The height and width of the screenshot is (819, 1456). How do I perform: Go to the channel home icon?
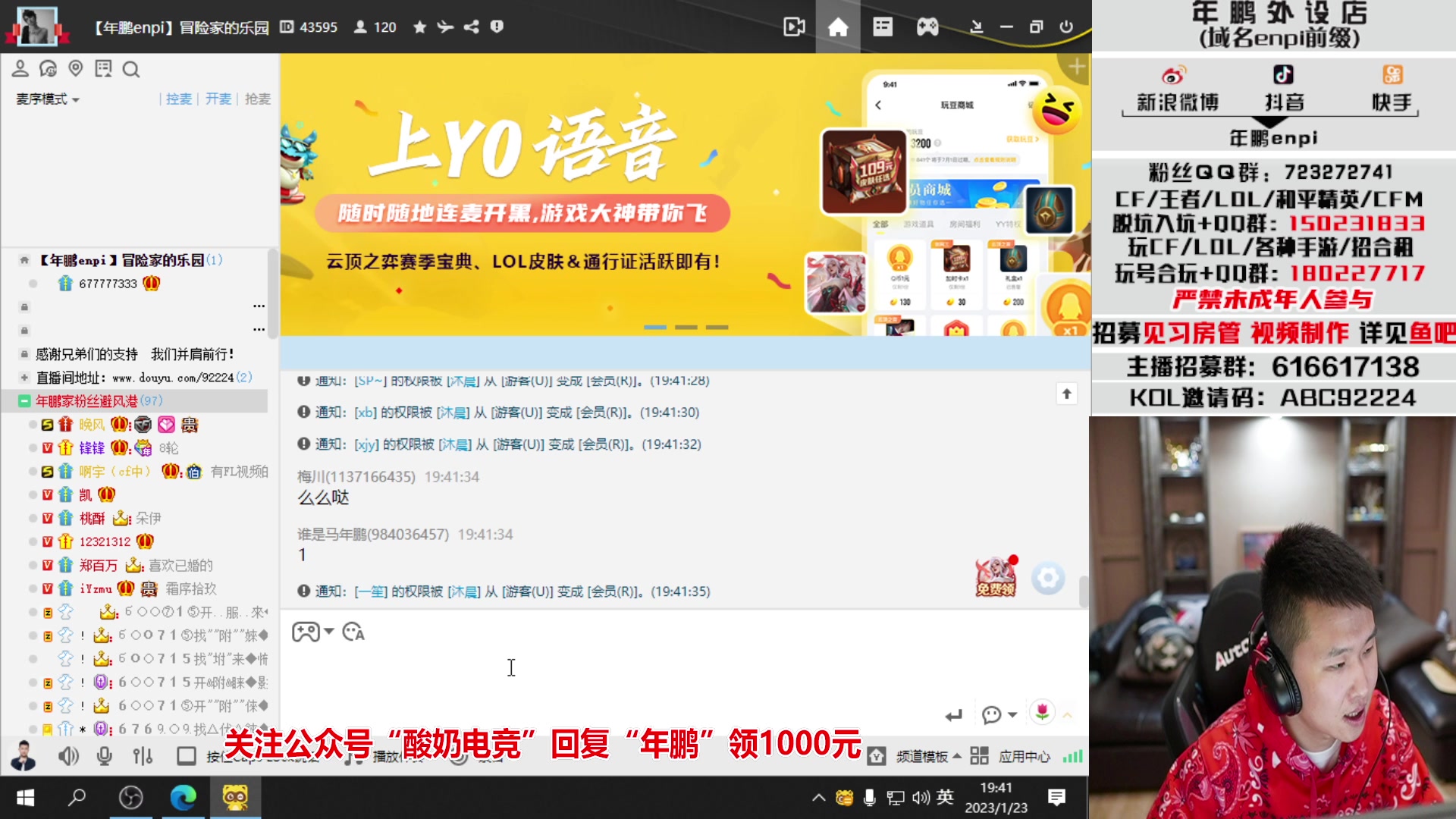(x=838, y=27)
